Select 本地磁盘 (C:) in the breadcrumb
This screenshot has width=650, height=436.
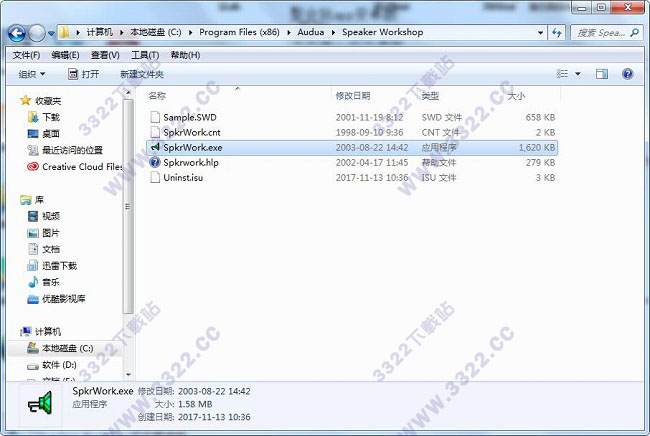tap(156, 32)
